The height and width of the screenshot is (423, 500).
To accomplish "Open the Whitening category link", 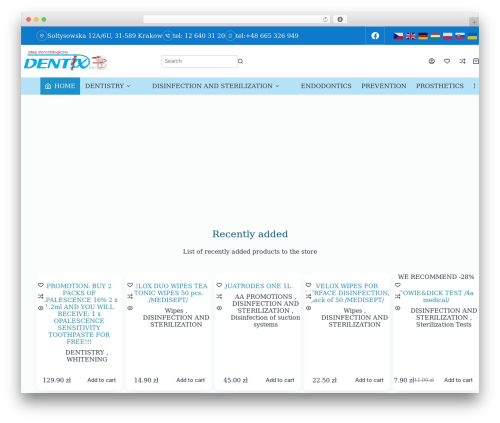I will pyautogui.click(x=87, y=359).
